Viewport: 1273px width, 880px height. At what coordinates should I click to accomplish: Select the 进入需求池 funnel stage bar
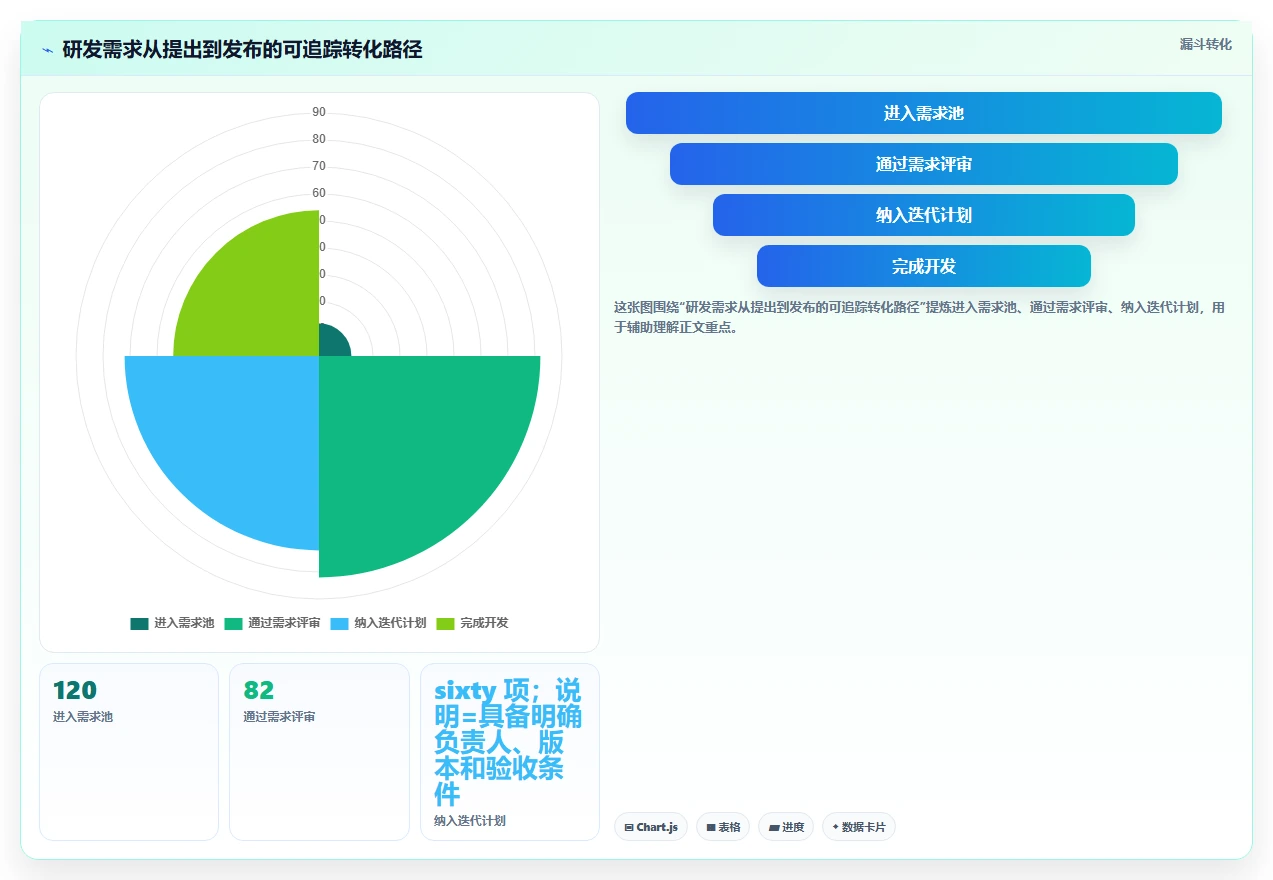(923, 113)
